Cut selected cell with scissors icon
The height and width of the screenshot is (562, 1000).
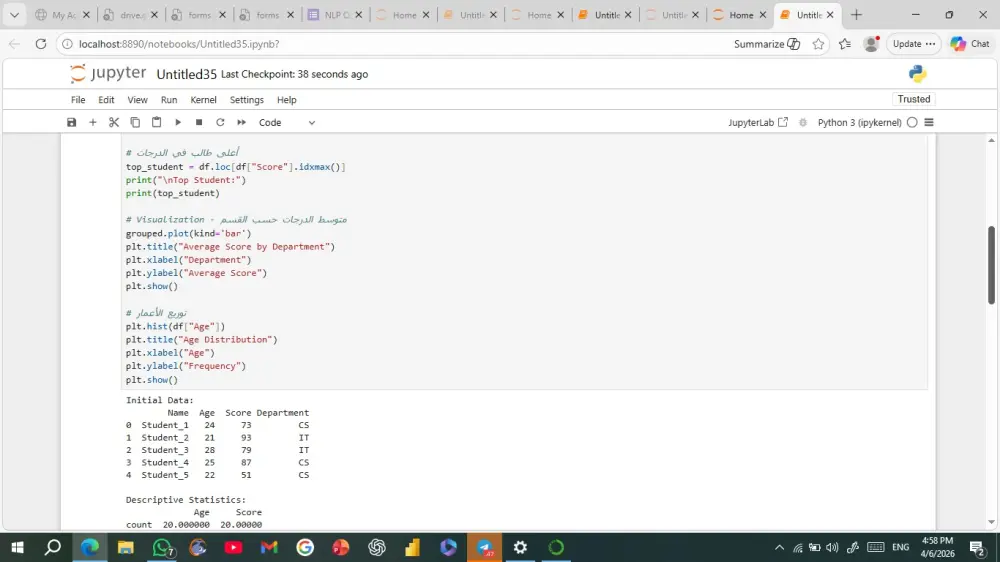point(114,122)
